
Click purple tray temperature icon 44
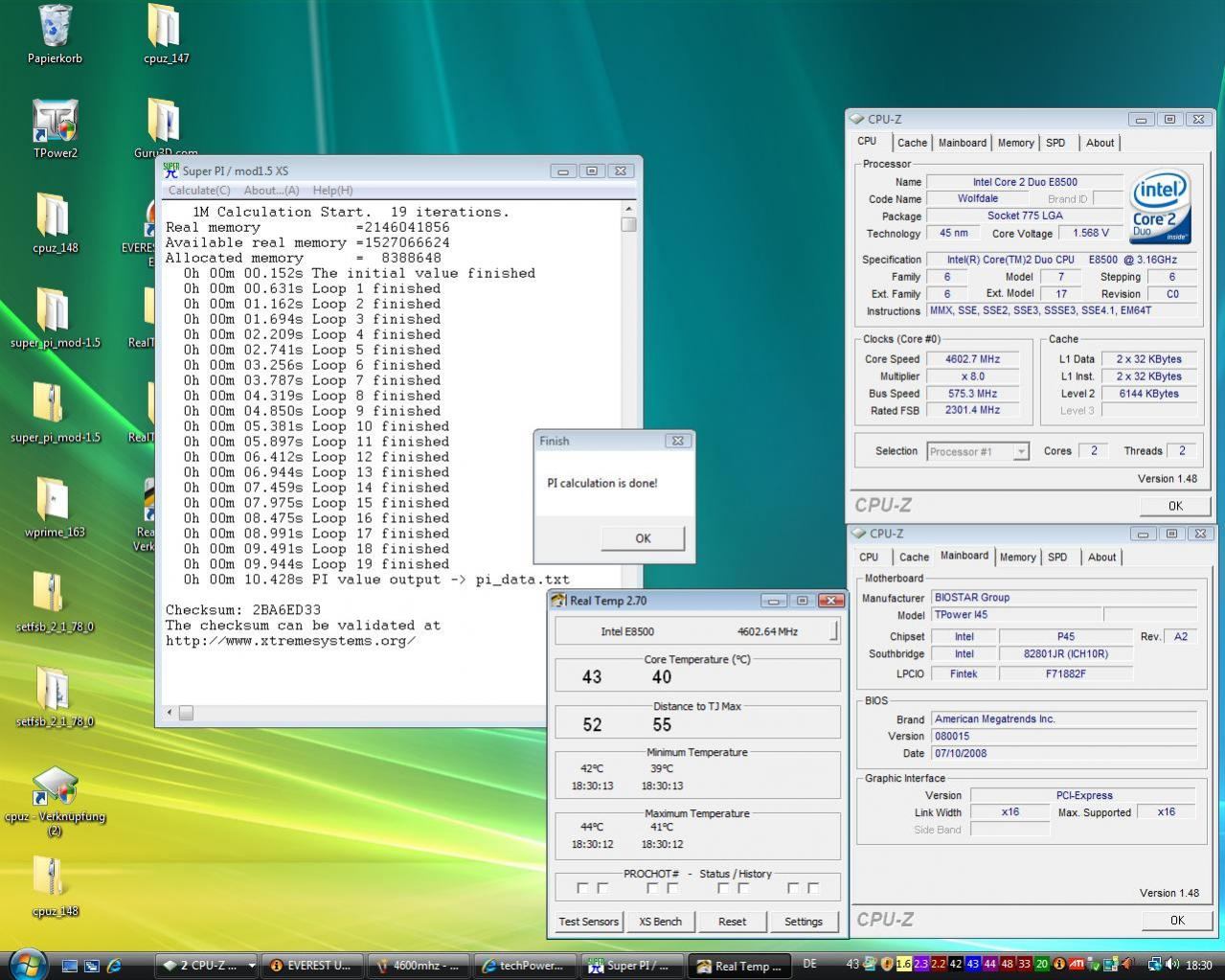pos(989,965)
